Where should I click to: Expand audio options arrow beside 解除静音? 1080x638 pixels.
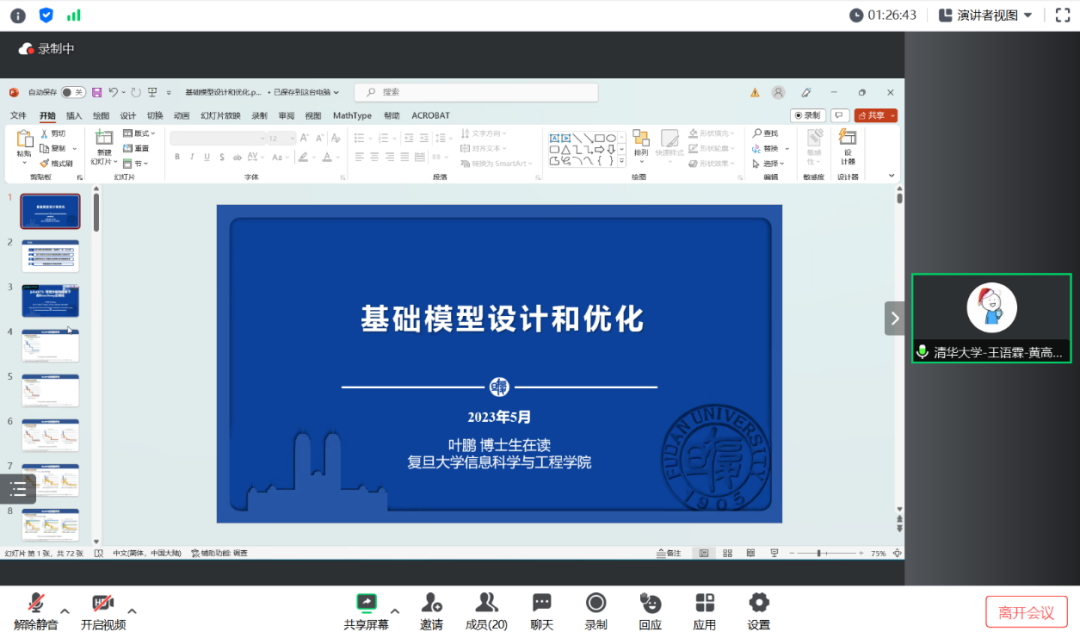pos(65,610)
